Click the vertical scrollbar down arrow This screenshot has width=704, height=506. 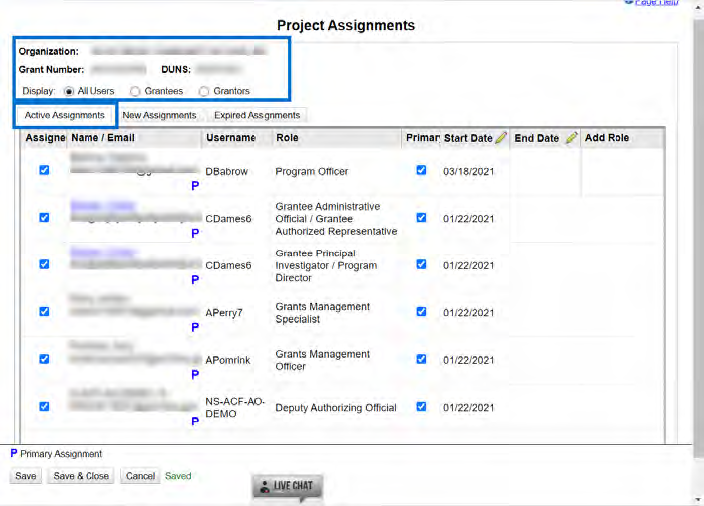(x=697, y=498)
